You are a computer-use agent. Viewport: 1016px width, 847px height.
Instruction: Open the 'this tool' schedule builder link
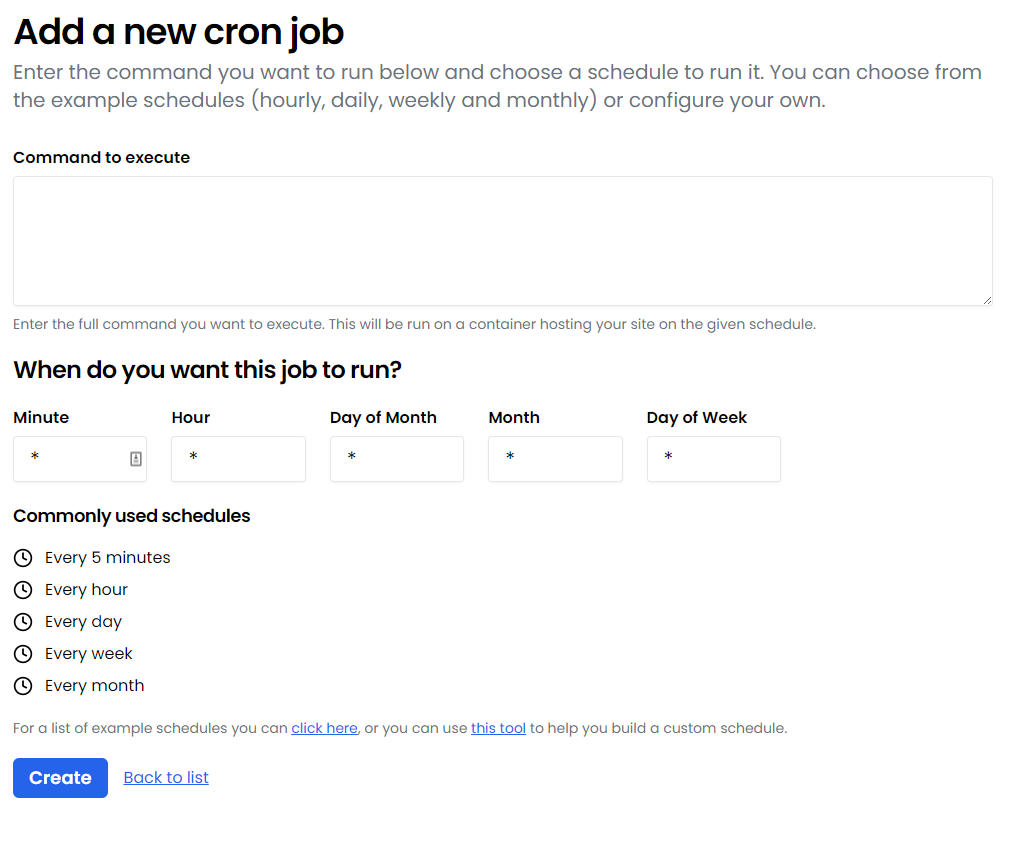coord(498,728)
